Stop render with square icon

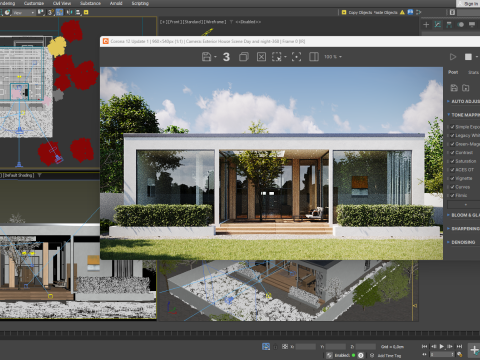point(468,57)
